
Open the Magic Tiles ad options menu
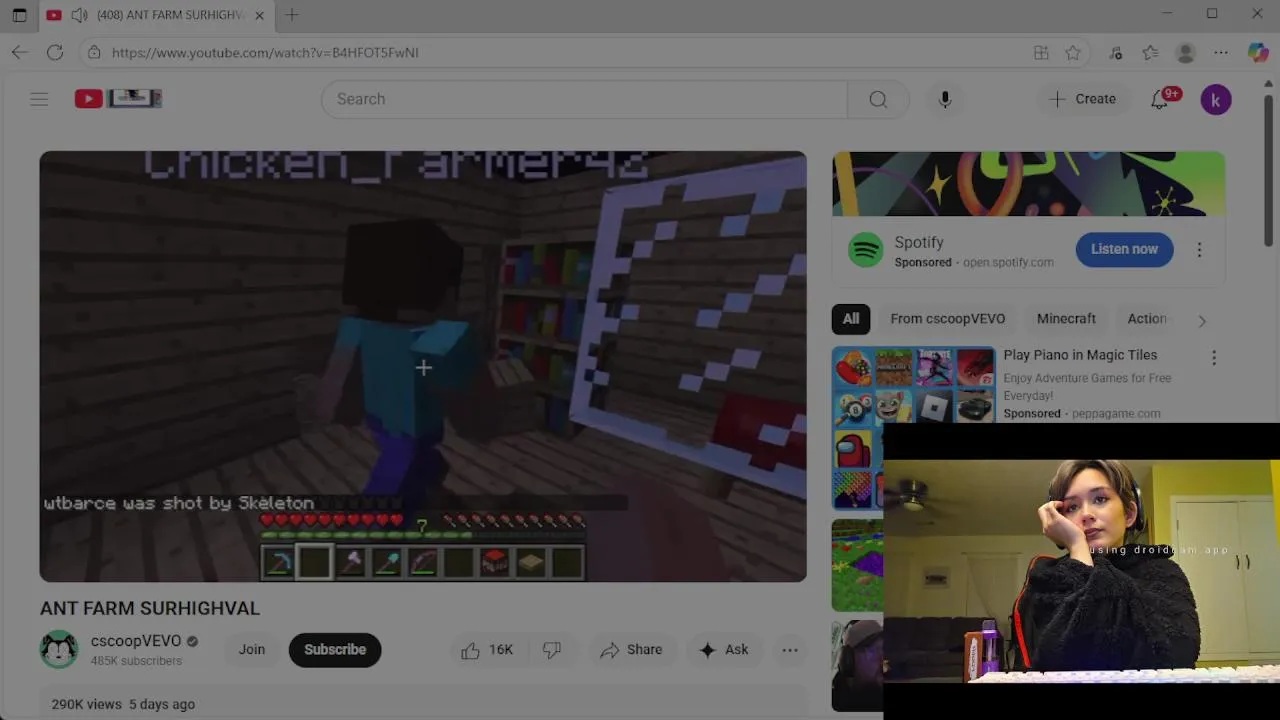tap(1214, 357)
